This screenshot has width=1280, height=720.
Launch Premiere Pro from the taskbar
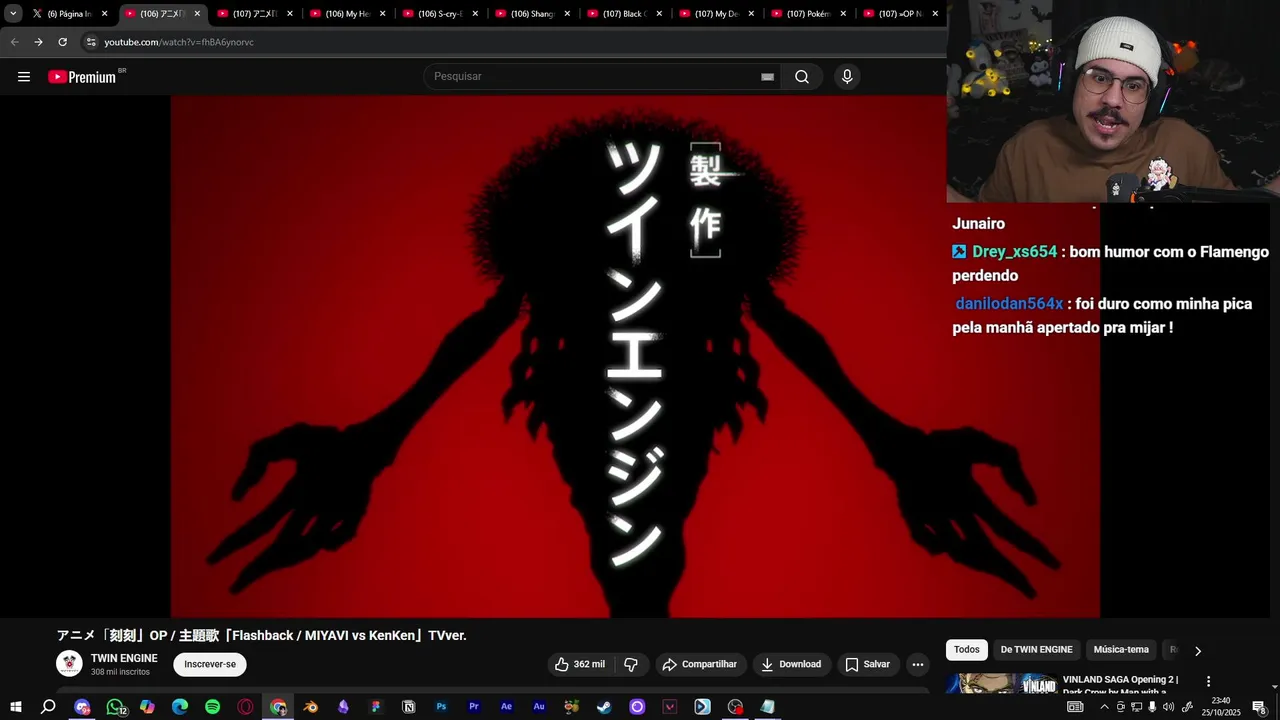[x=474, y=707]
